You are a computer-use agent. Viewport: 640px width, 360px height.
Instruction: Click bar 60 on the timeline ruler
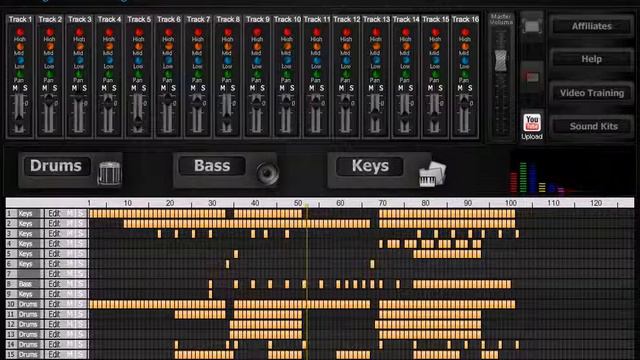click(340, 203)
